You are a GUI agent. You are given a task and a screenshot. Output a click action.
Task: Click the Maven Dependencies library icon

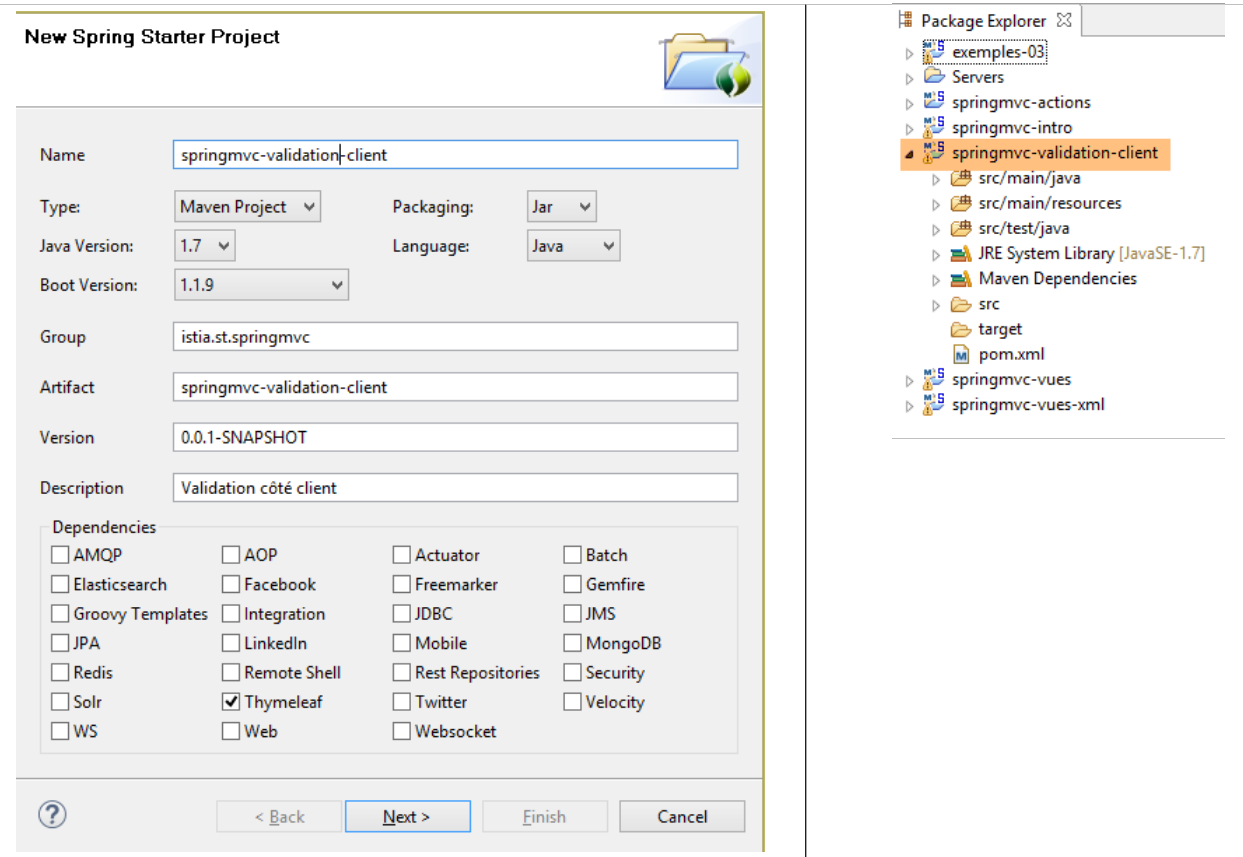[x=961, y=279]
